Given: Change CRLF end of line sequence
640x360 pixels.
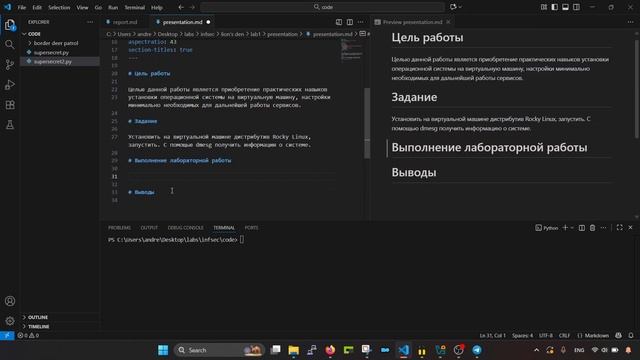Looking at the screenshot, I should pos(564,336).
